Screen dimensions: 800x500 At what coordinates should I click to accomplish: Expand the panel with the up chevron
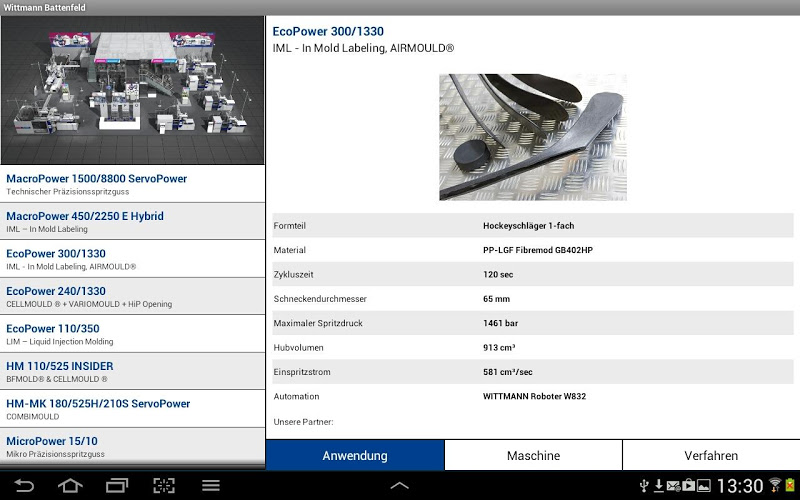tap(399, 486)
